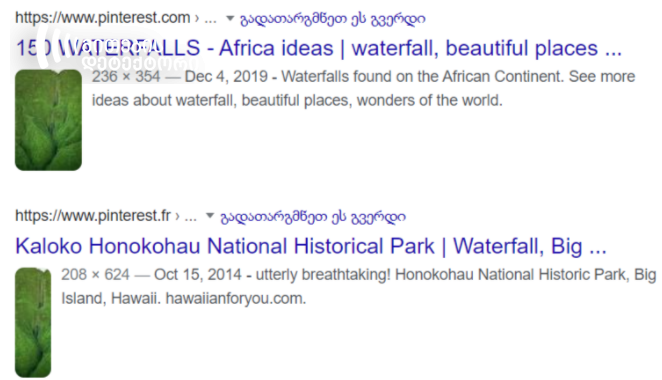662x380 pixels.
Task: Click Georgian translate-this-page link for pinterest.fr
Action: 313,217
